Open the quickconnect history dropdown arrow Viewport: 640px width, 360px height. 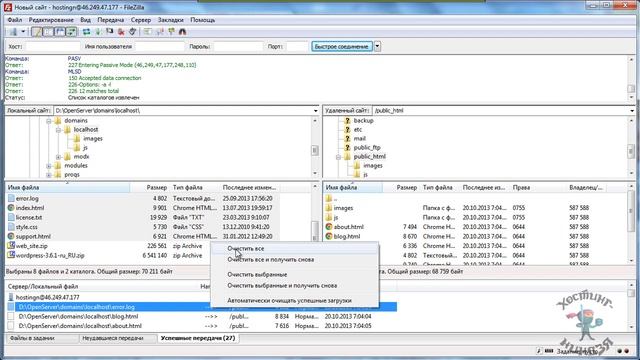click(378, 47)
